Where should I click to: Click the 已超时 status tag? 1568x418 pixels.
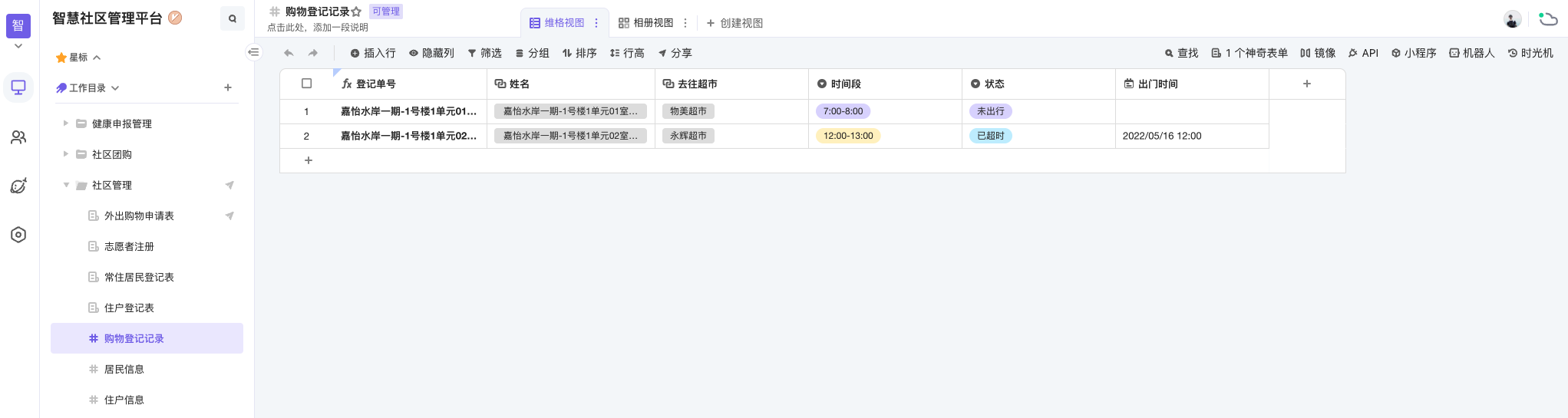990,136
